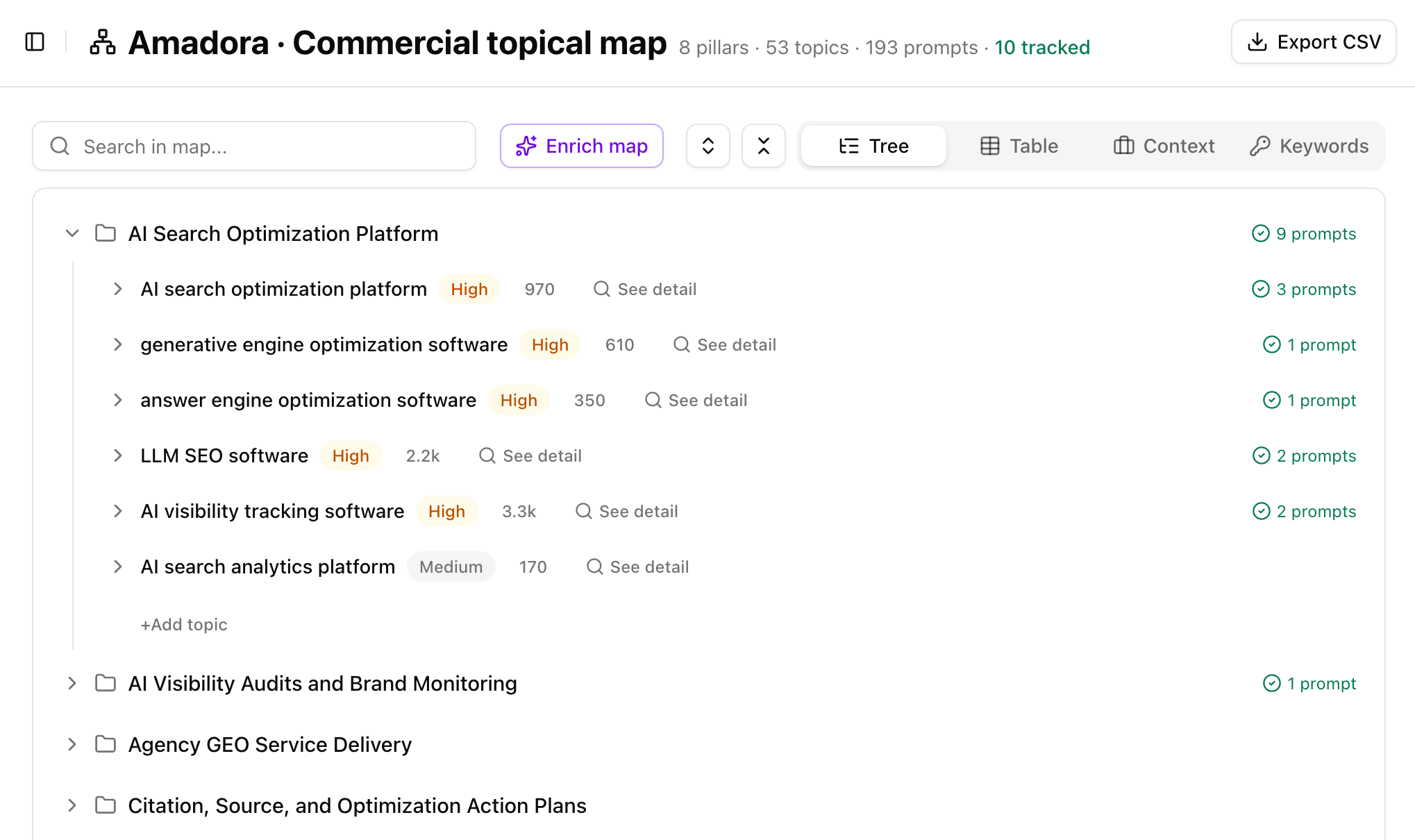Click the 10 tracked filter text
Viewport: 1415px width, 840px height.
click(x=1042, y=47)
